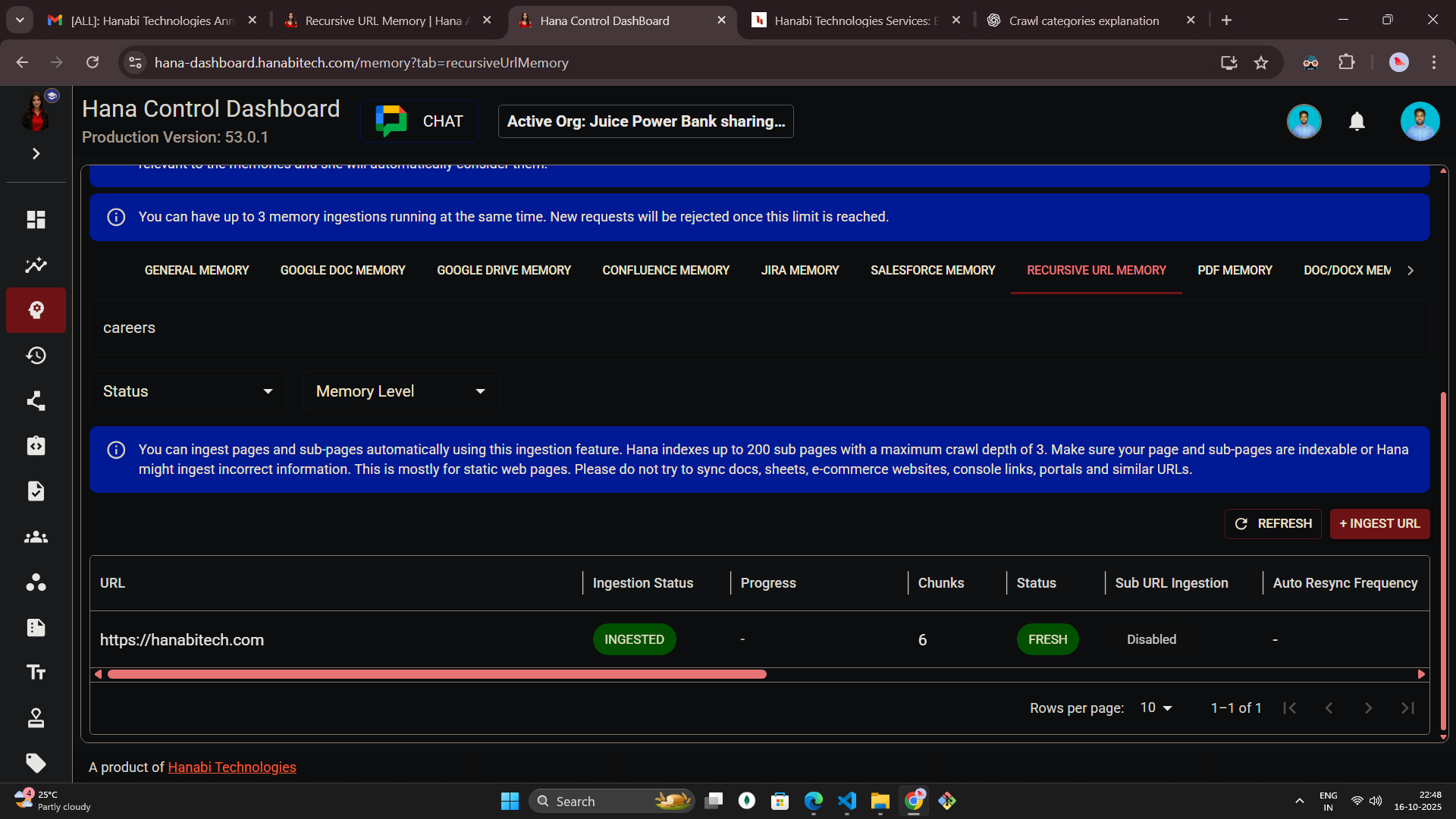Viewport: 1456px width, 819px height.
Task: Click the + Ingest URL button
Action: (1379, 524)
